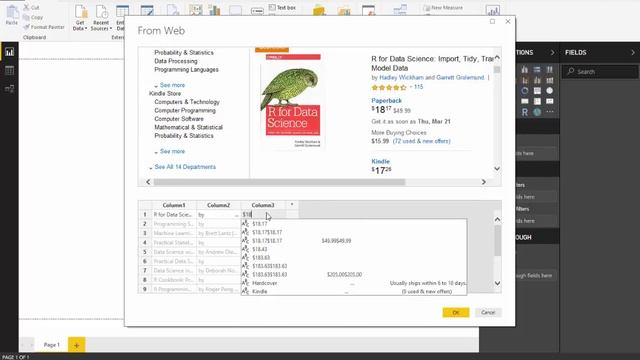The height and width of the screenshot is (360, 640).
Task: Click Hadley Wickham author link
Action: tap(401, 77)
